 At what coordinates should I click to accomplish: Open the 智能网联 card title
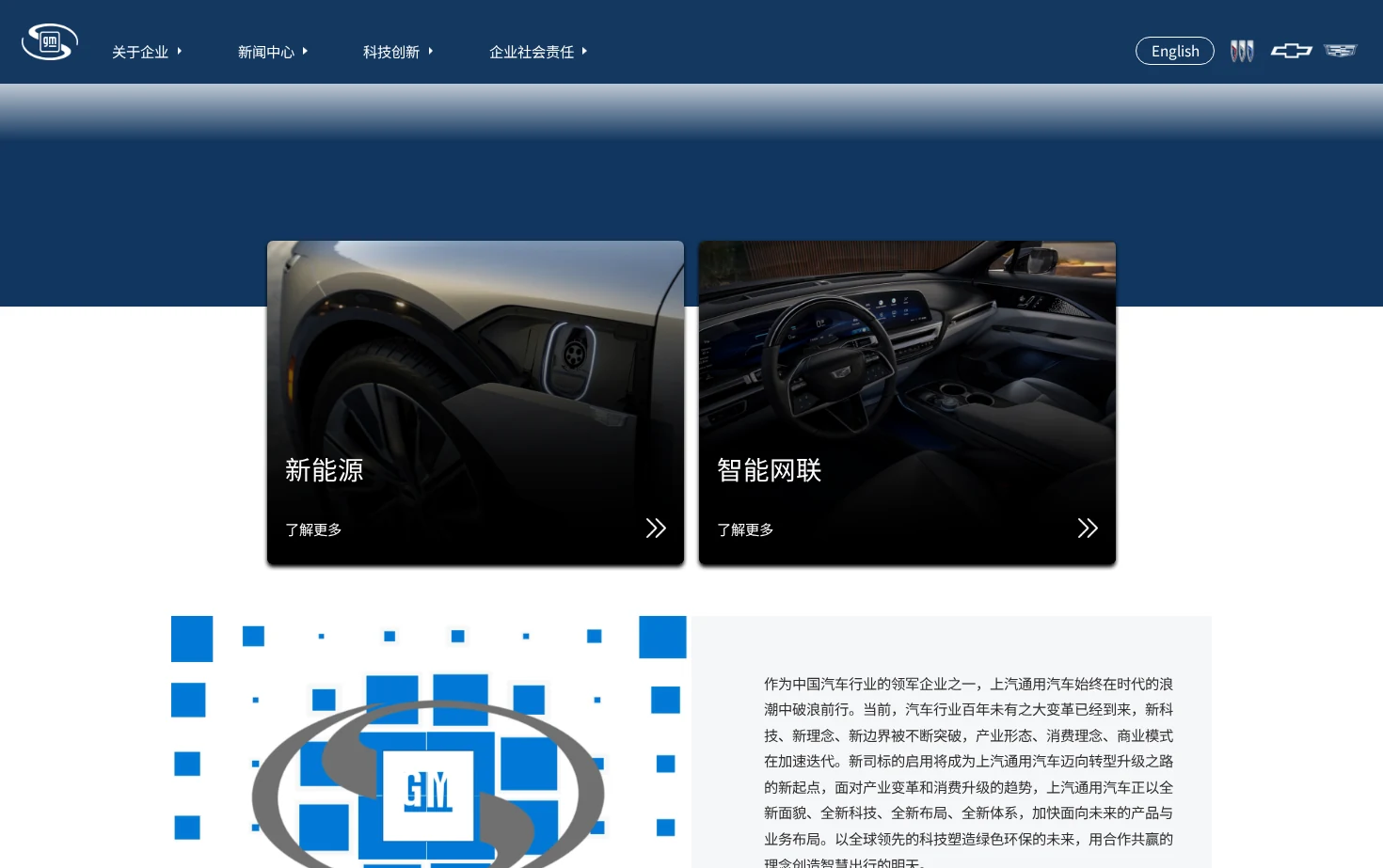(x=770, y=470)
